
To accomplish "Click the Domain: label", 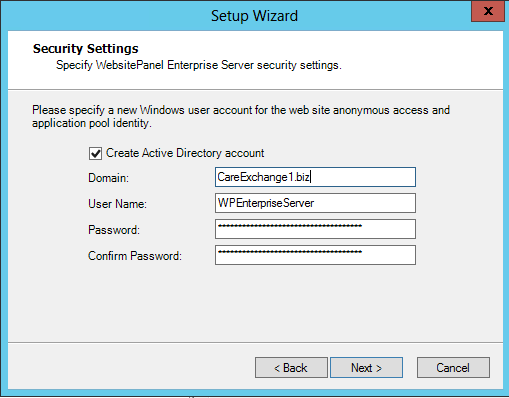I will pyautogui.click(x=108, y=178).
